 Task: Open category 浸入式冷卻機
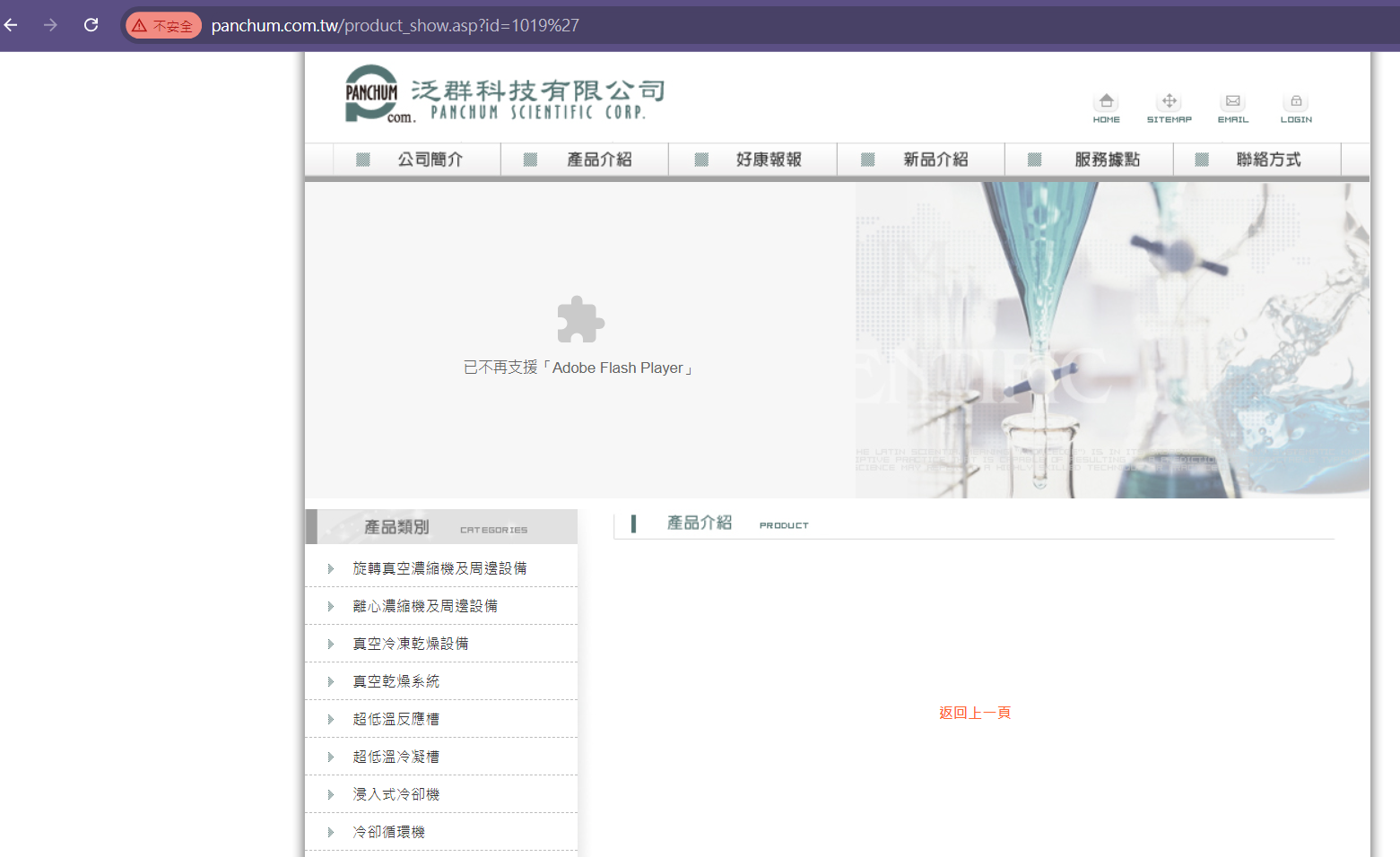coord(396,794)
